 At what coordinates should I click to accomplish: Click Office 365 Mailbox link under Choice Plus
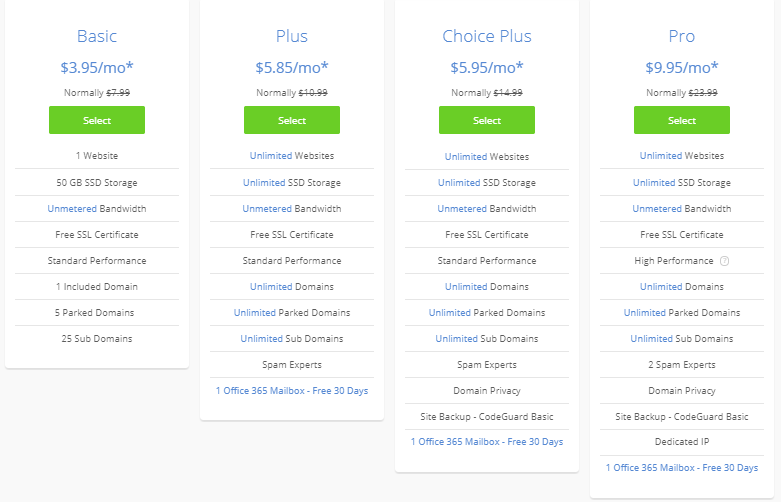pos(487,441)
